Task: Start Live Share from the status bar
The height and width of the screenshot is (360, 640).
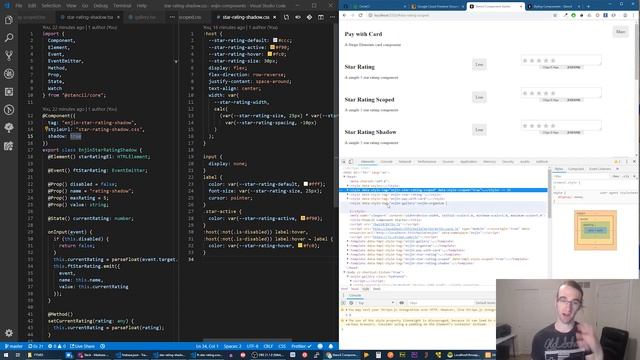Action: point(82,346)
